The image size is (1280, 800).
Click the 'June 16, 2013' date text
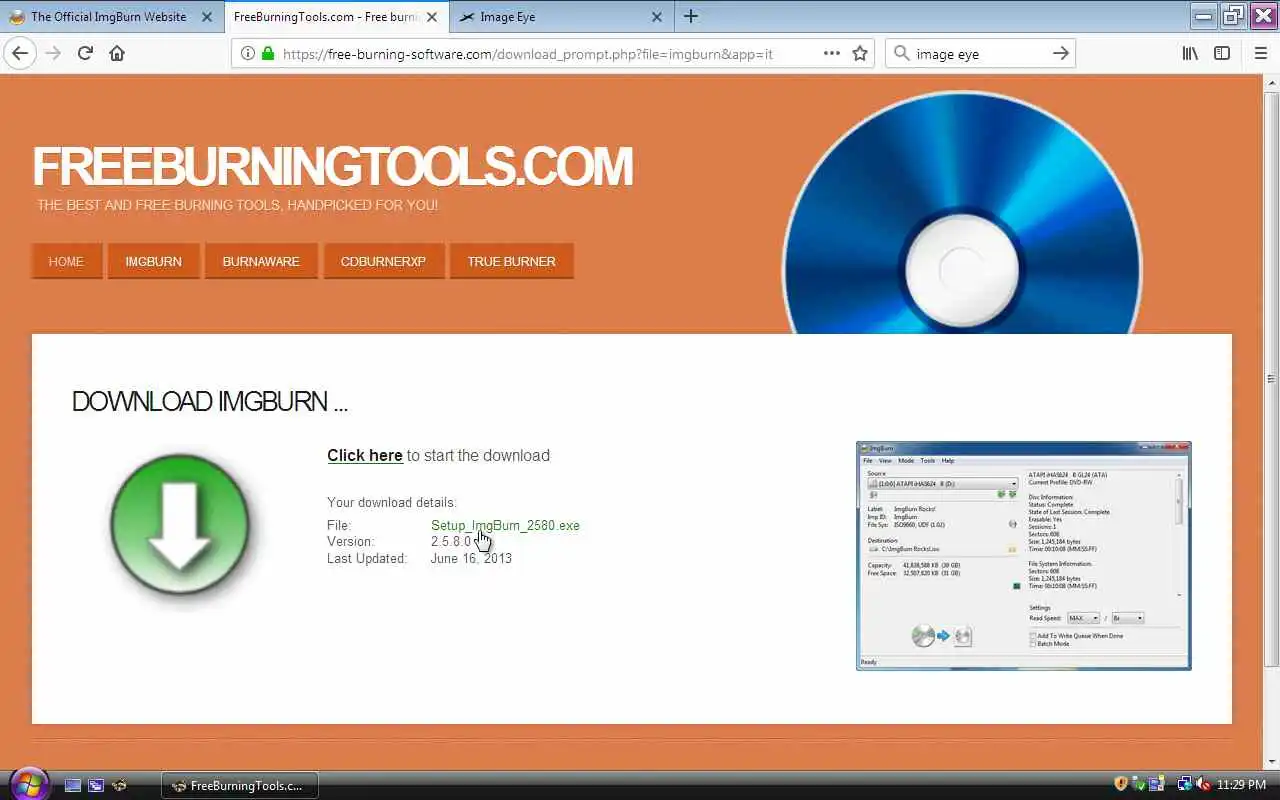tap(471, 558)
